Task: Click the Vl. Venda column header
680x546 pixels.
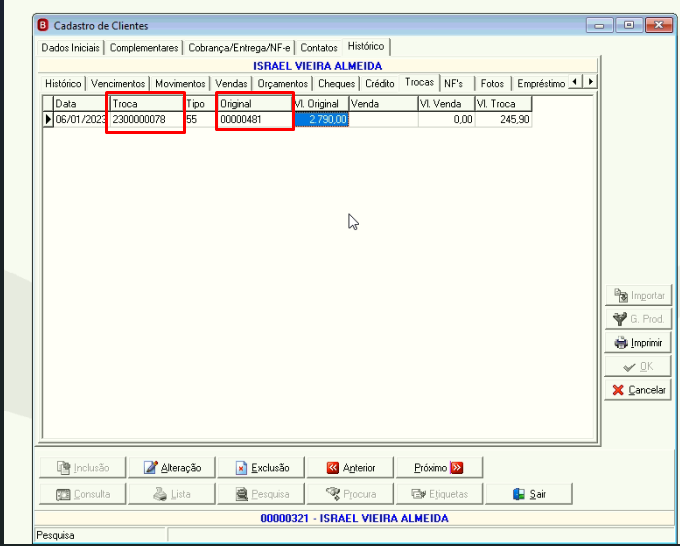Action: click(446, 104)
